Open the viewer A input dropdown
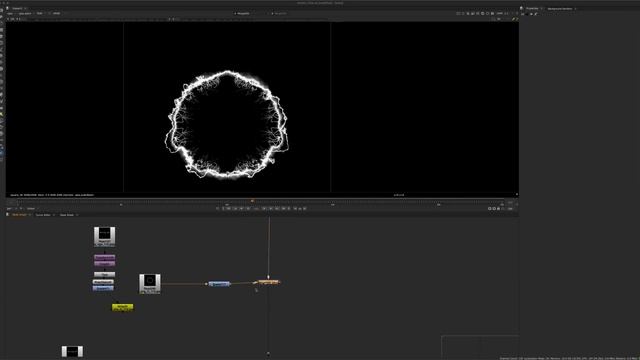Screen dimensions: 640x360 [x=243, y=13]
